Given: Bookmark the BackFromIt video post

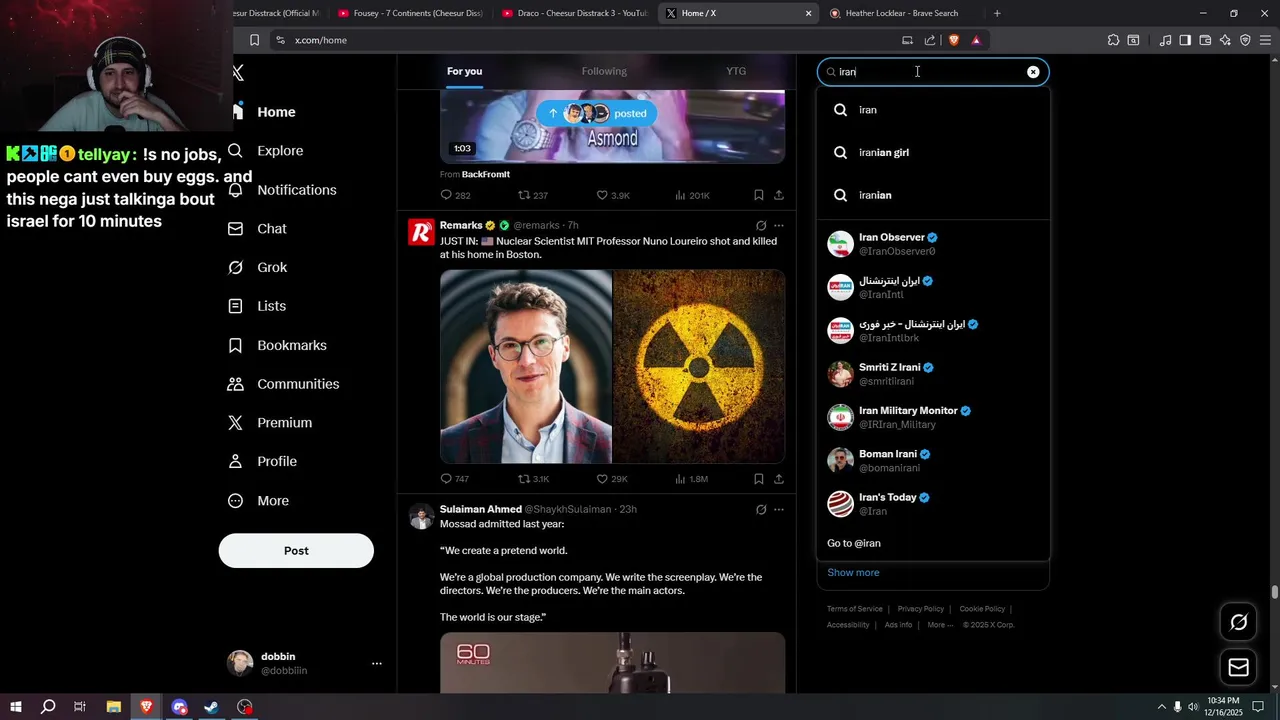Looking at the screenshot, I should 759,195.
